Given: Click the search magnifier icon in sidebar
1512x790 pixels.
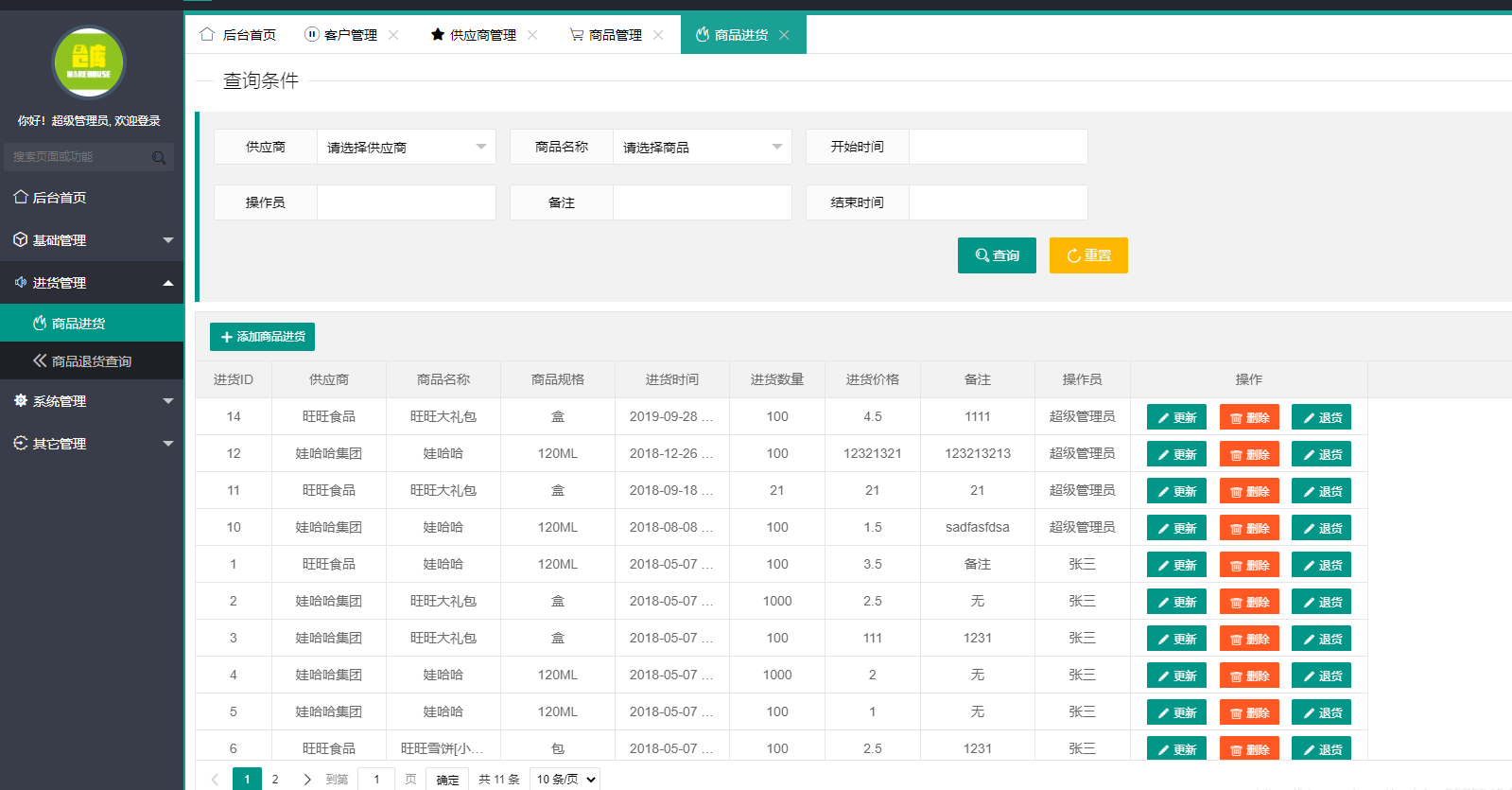Looking at the screenshot, I should [159, 157].
